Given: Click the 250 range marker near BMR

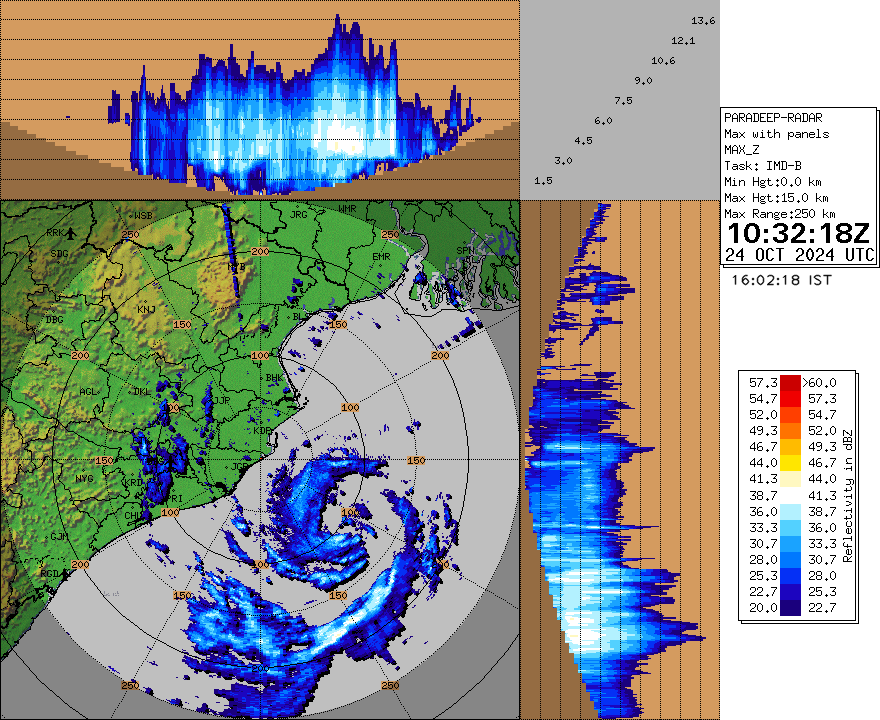Looking at the screenshot, I should tap(390, 234).
